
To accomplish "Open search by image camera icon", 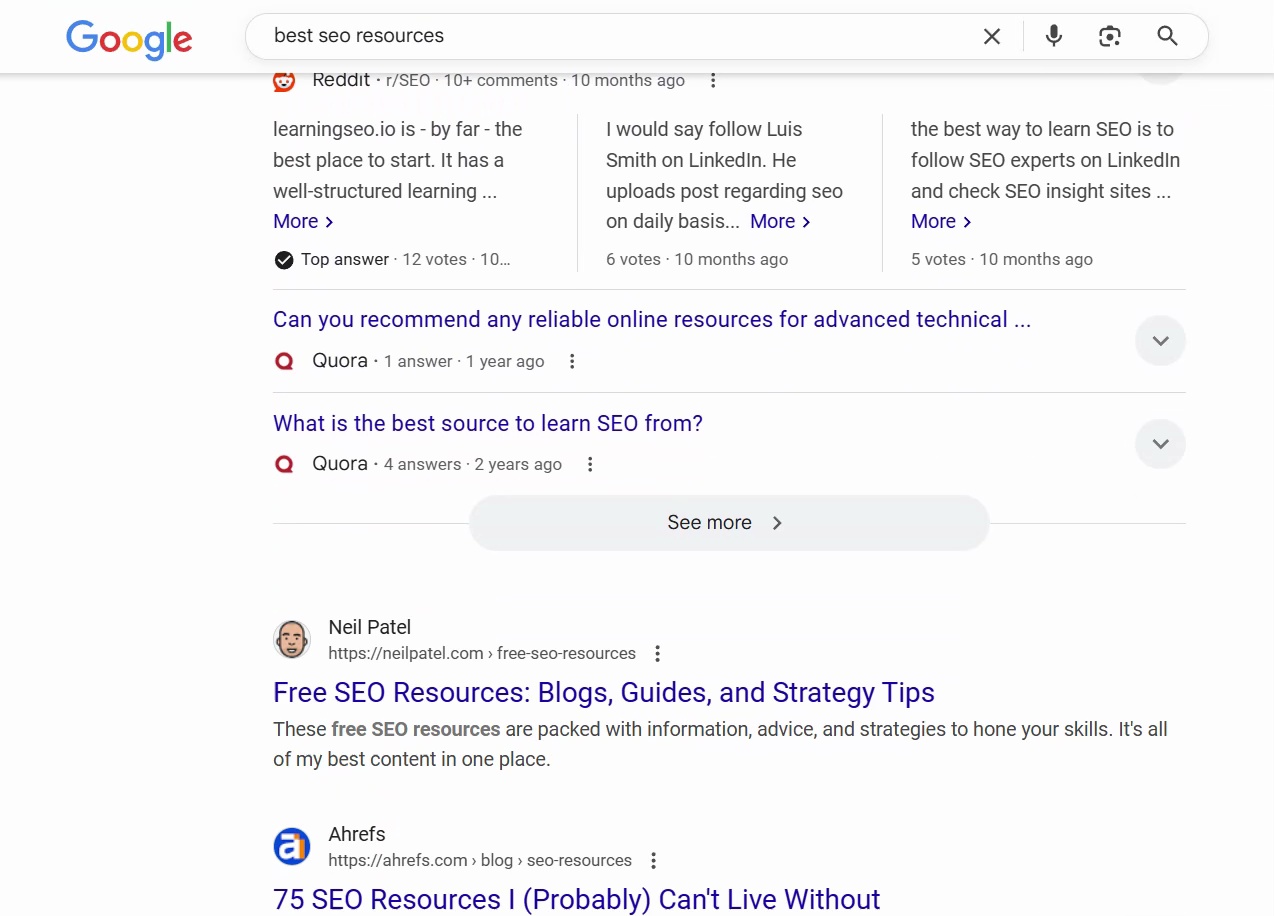I will 1109,37.
